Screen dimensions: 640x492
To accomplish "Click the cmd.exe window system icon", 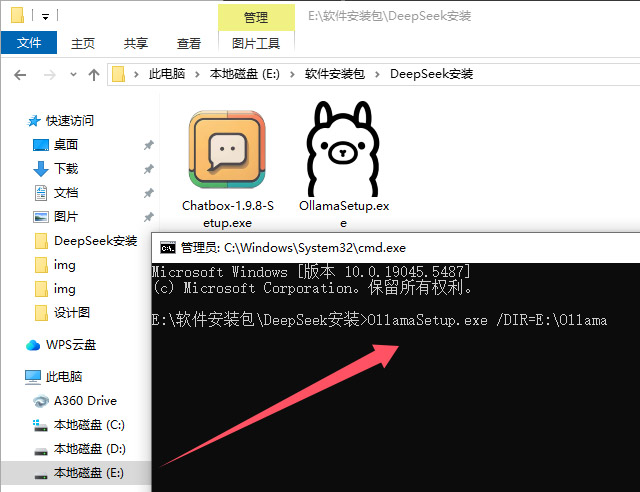I will click(168, 248).
